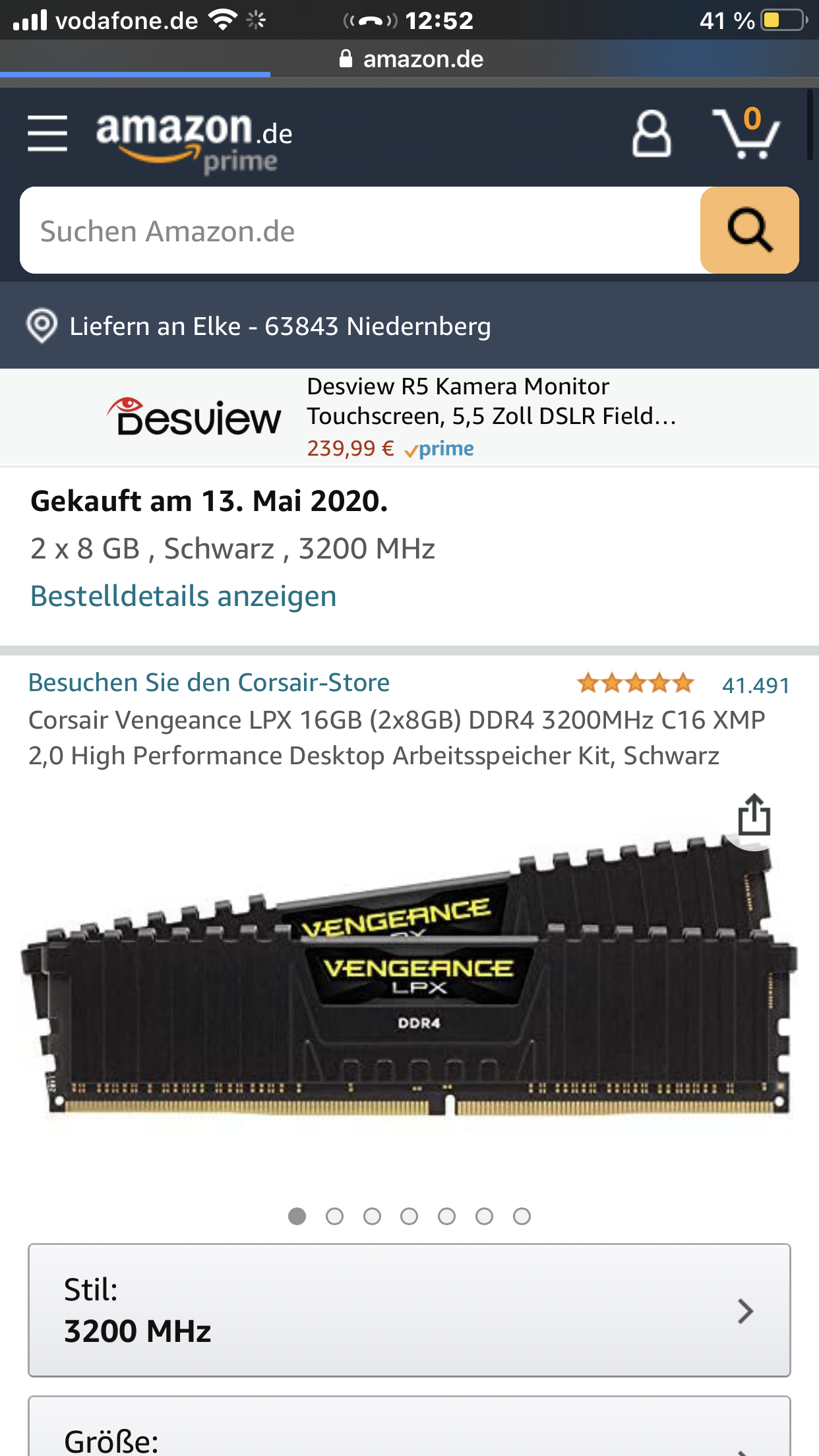Select the last image carousel dot

pos(522,1216)
